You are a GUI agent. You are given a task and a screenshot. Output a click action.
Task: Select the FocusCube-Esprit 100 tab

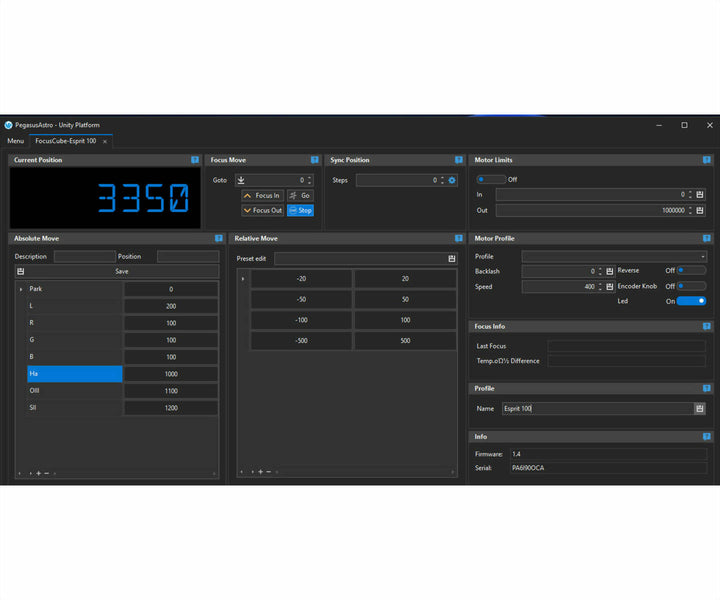pos(66,141)
